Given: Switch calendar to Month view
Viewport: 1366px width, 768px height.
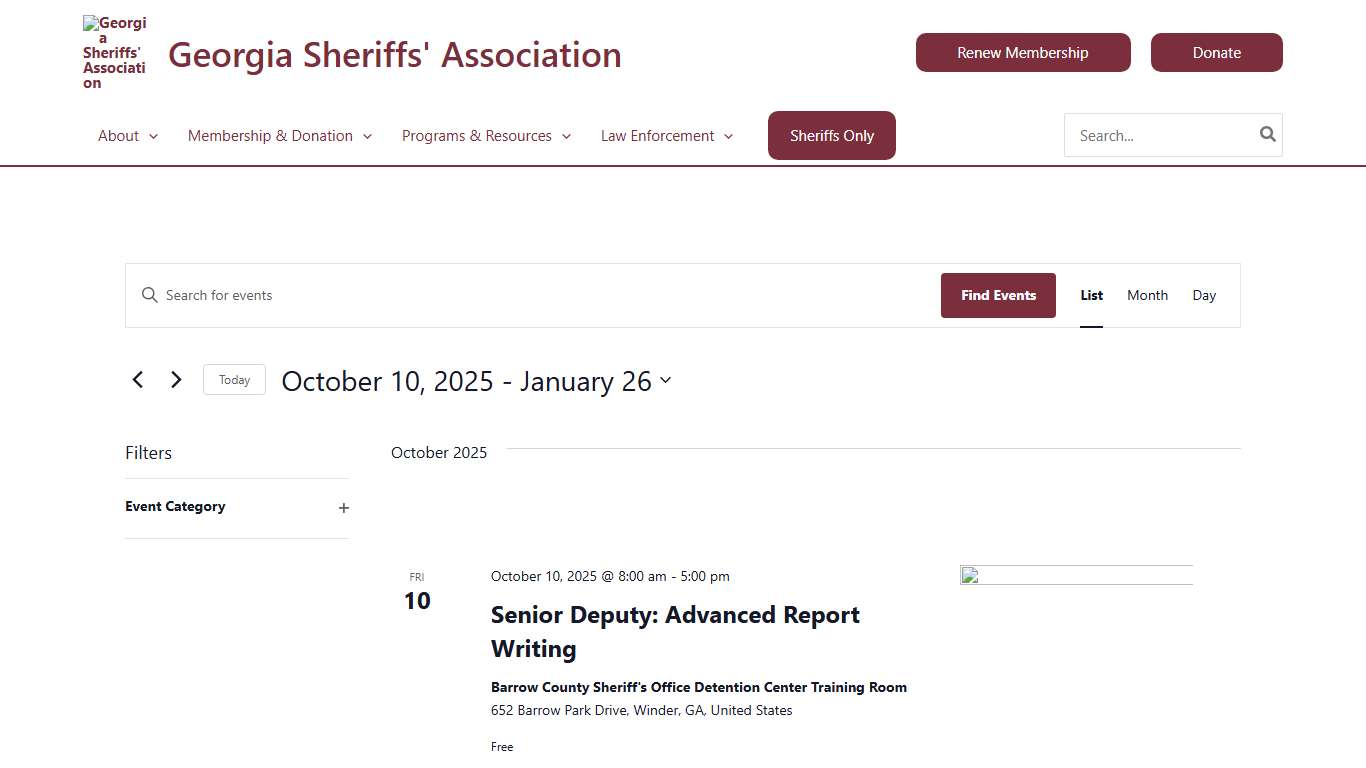Looking at the screenshot, I should (1147, 295).
